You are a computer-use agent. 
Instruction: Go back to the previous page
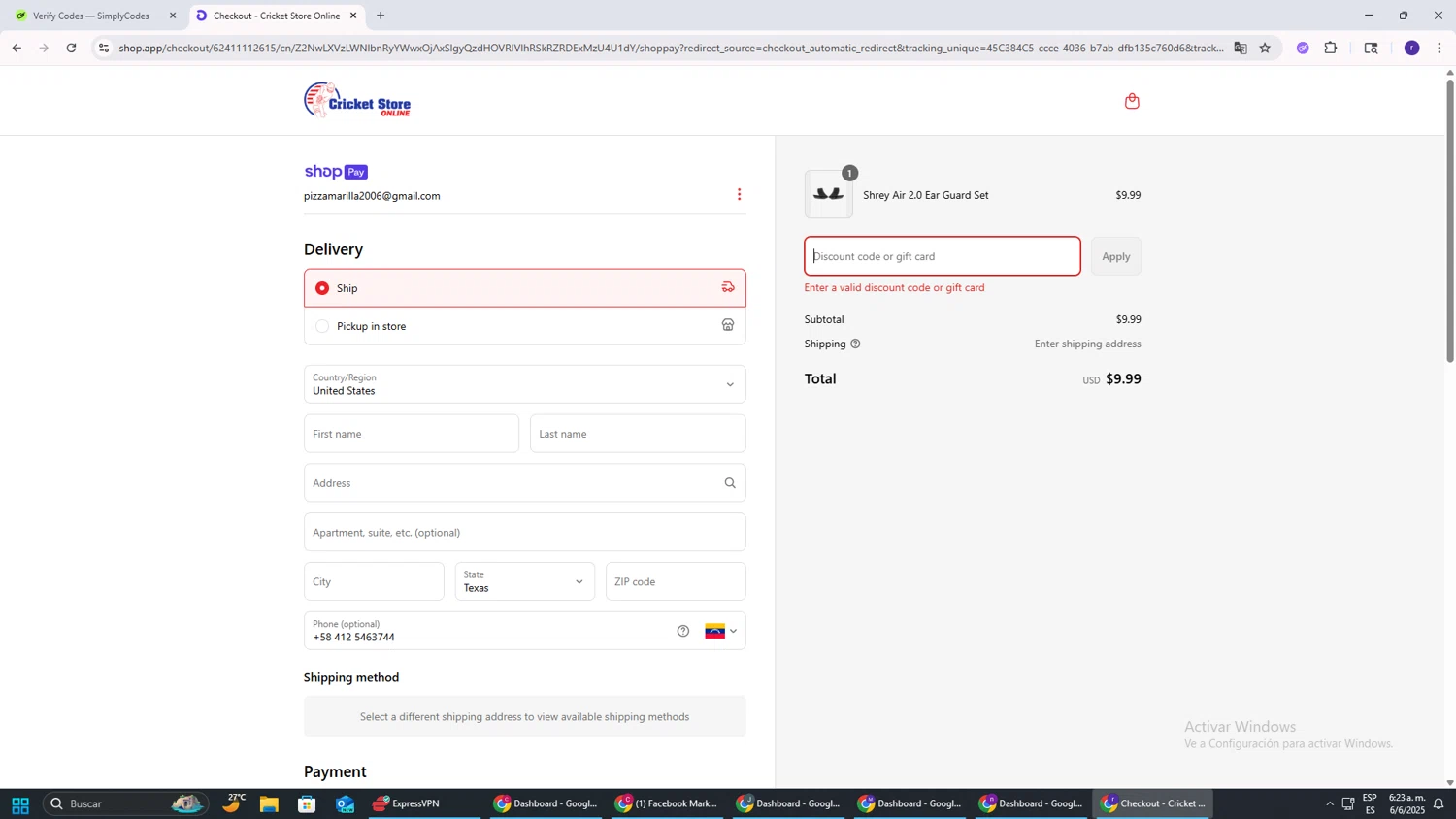(x=17, y=48)
